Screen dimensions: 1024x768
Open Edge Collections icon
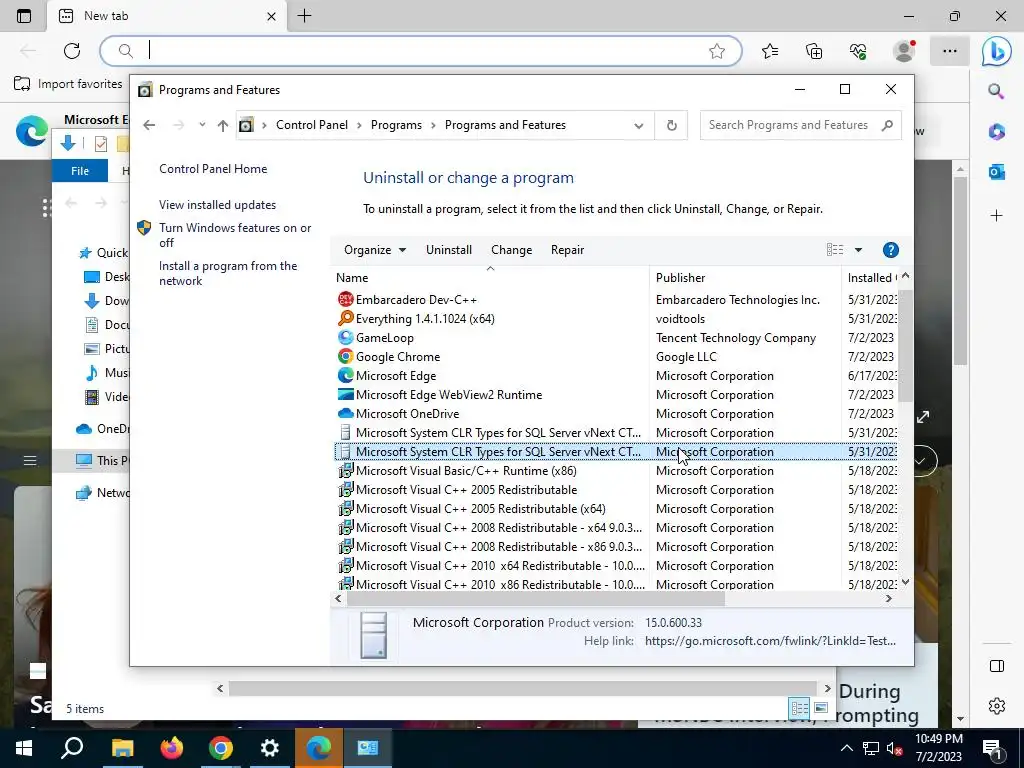814,51
